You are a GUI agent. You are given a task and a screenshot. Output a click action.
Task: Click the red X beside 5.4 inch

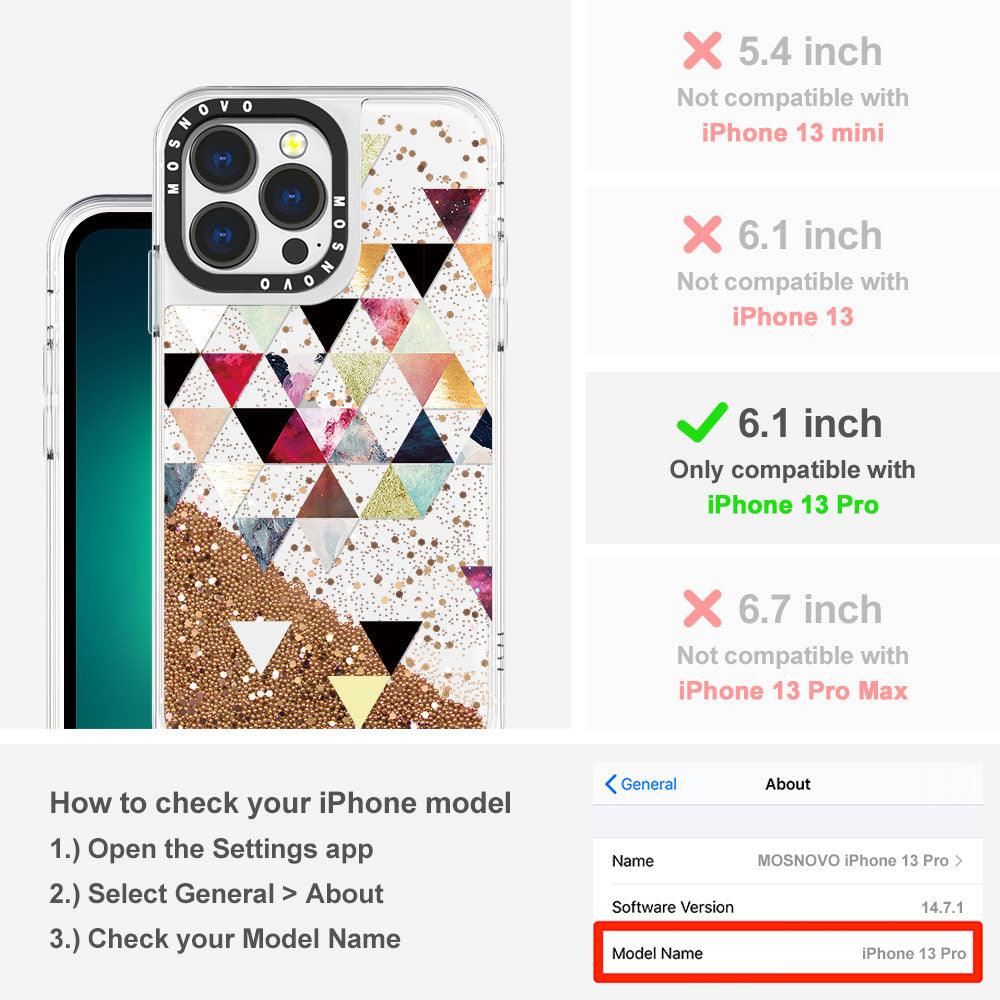[702, 50]
